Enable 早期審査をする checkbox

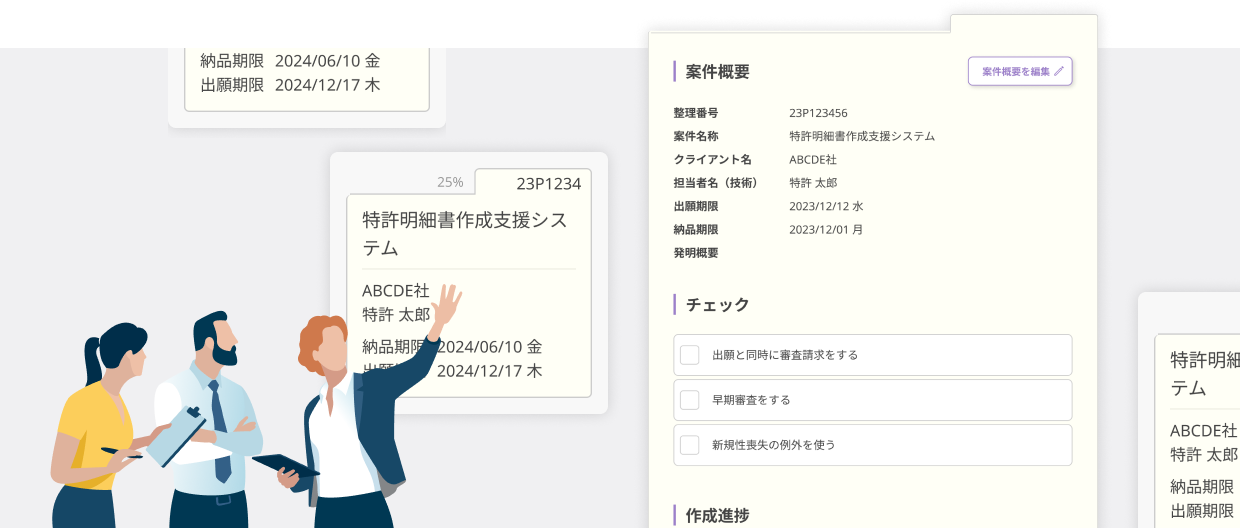point(690,400)
